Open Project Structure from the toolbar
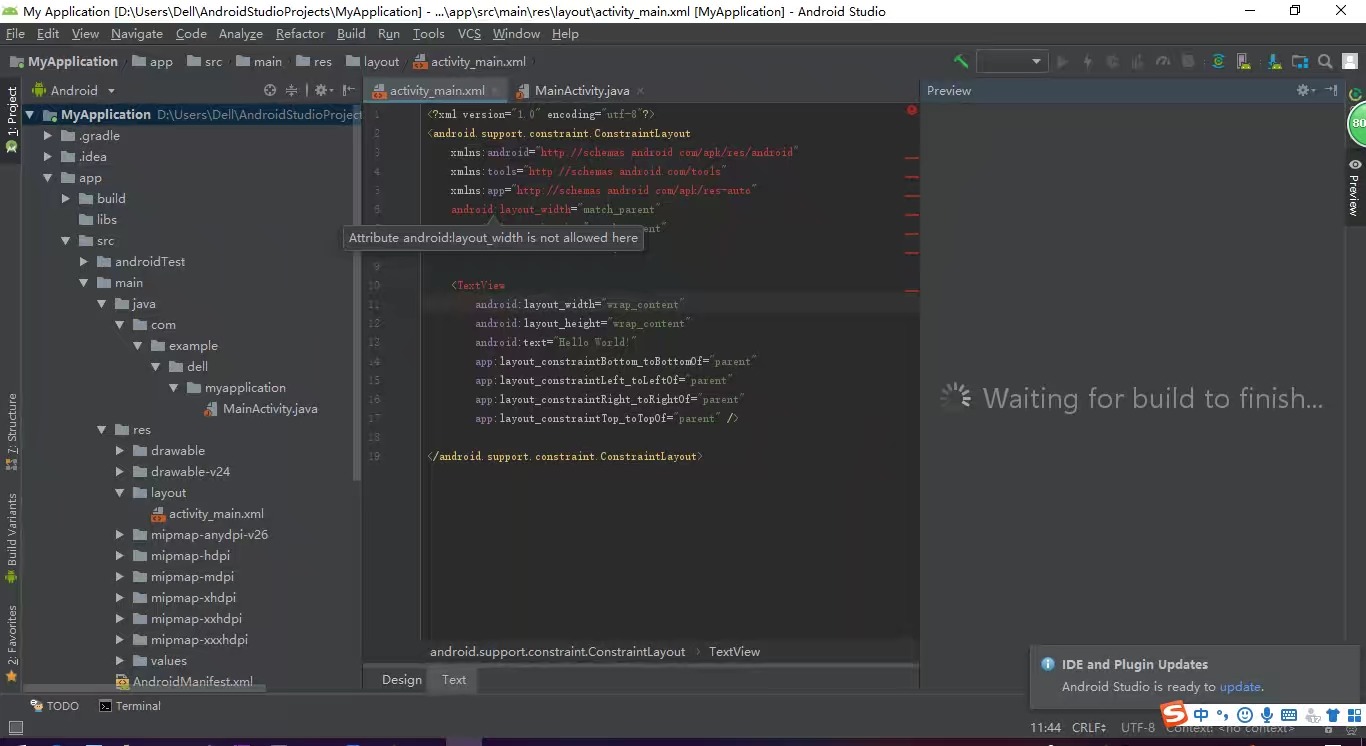The image size is (1366, 746). pyautogui.click(x=1301, y=62)
